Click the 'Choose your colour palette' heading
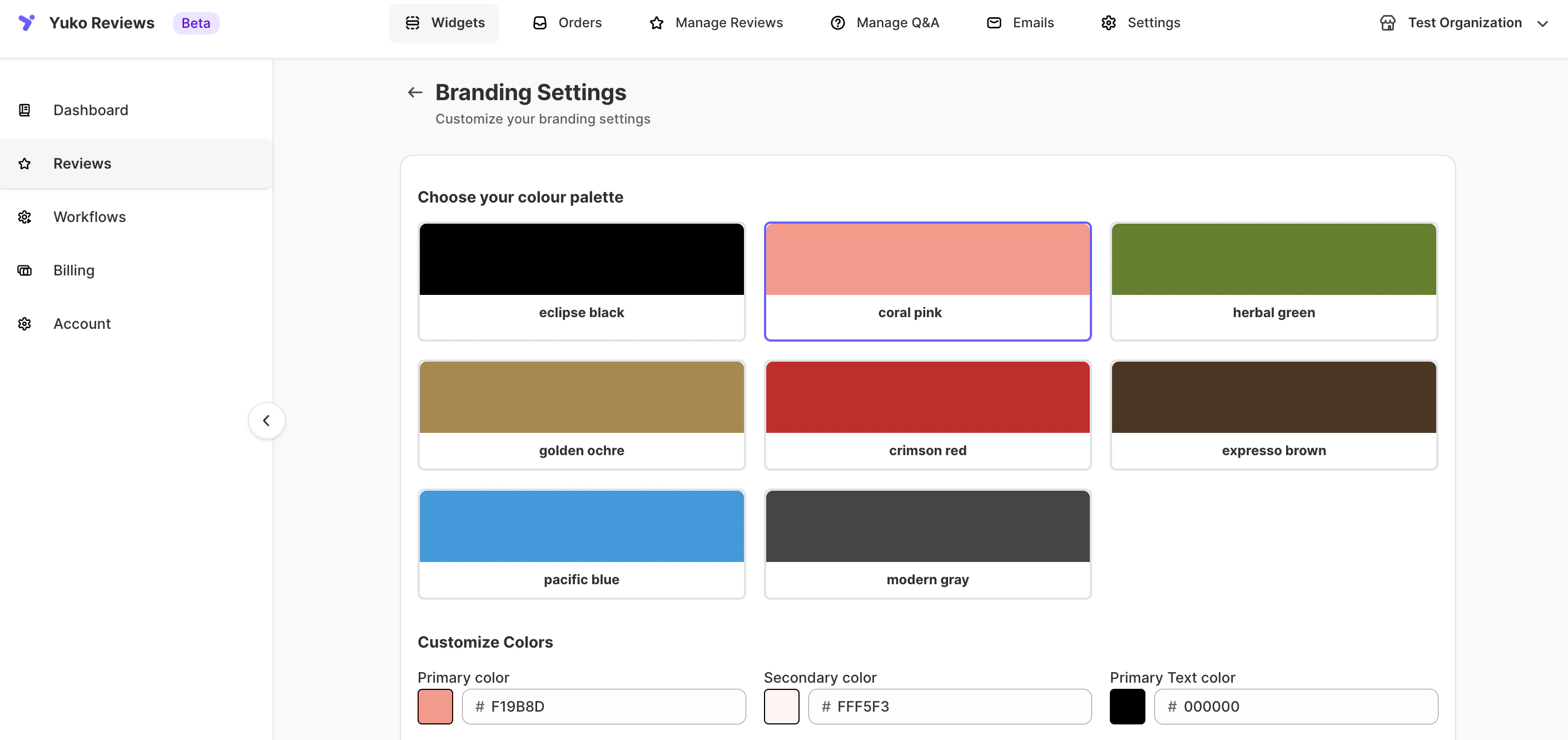Image resolution: width=1568 pixels, height=740 pixels. (x=520, y=198)
